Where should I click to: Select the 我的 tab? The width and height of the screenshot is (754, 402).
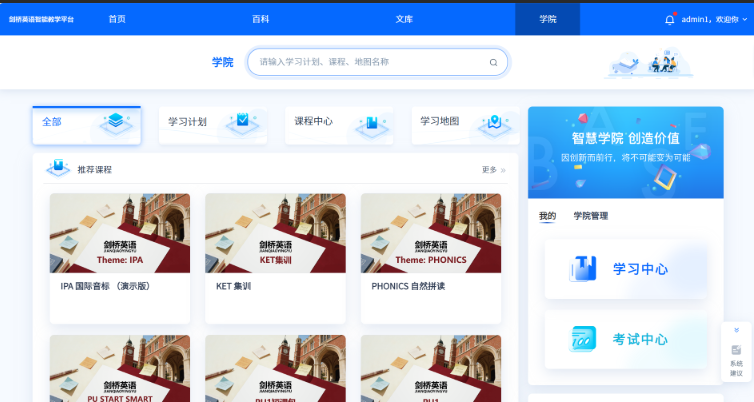[547, 216]
